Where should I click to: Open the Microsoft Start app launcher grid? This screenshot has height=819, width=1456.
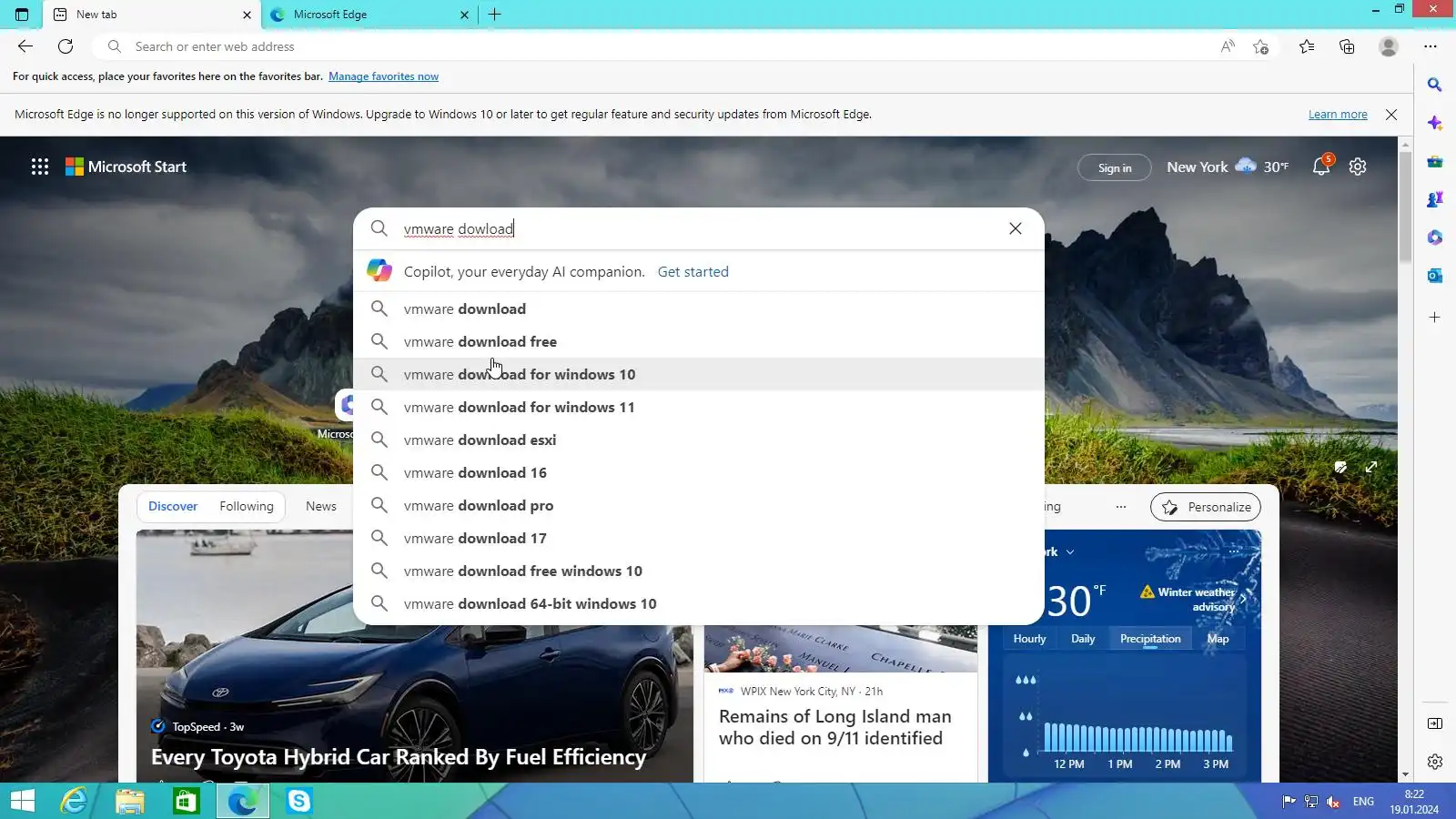40,167
